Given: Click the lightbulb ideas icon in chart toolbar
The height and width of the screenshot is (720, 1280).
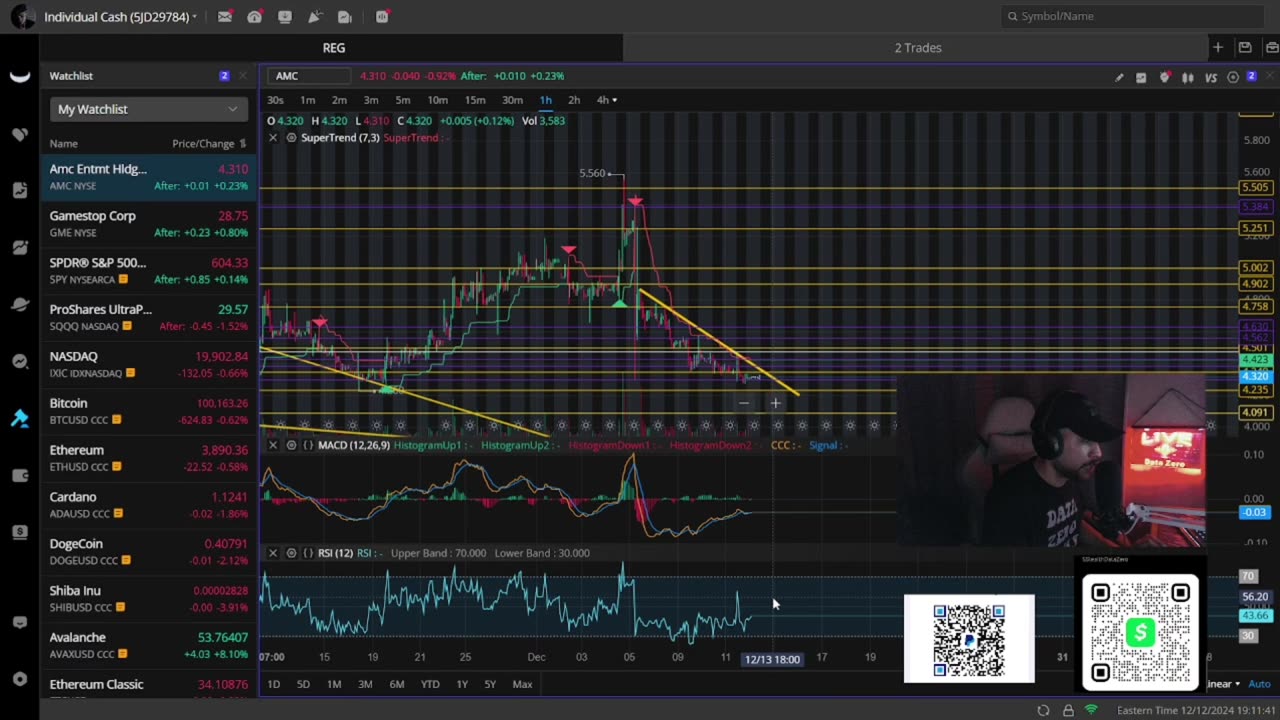Looking at the screenshot, I should coord(1165,77).
